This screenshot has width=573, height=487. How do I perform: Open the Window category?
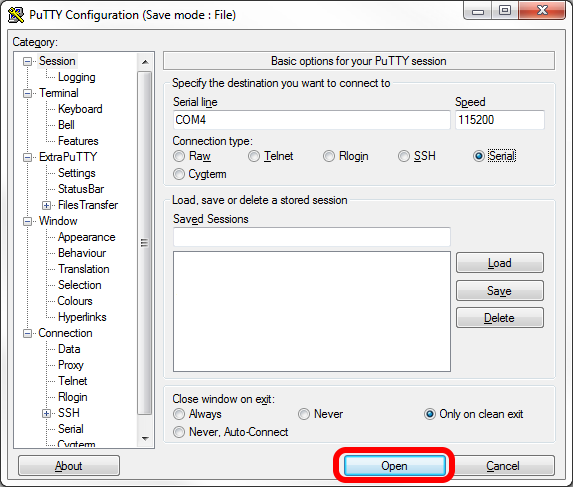click(x=58, y=221)
